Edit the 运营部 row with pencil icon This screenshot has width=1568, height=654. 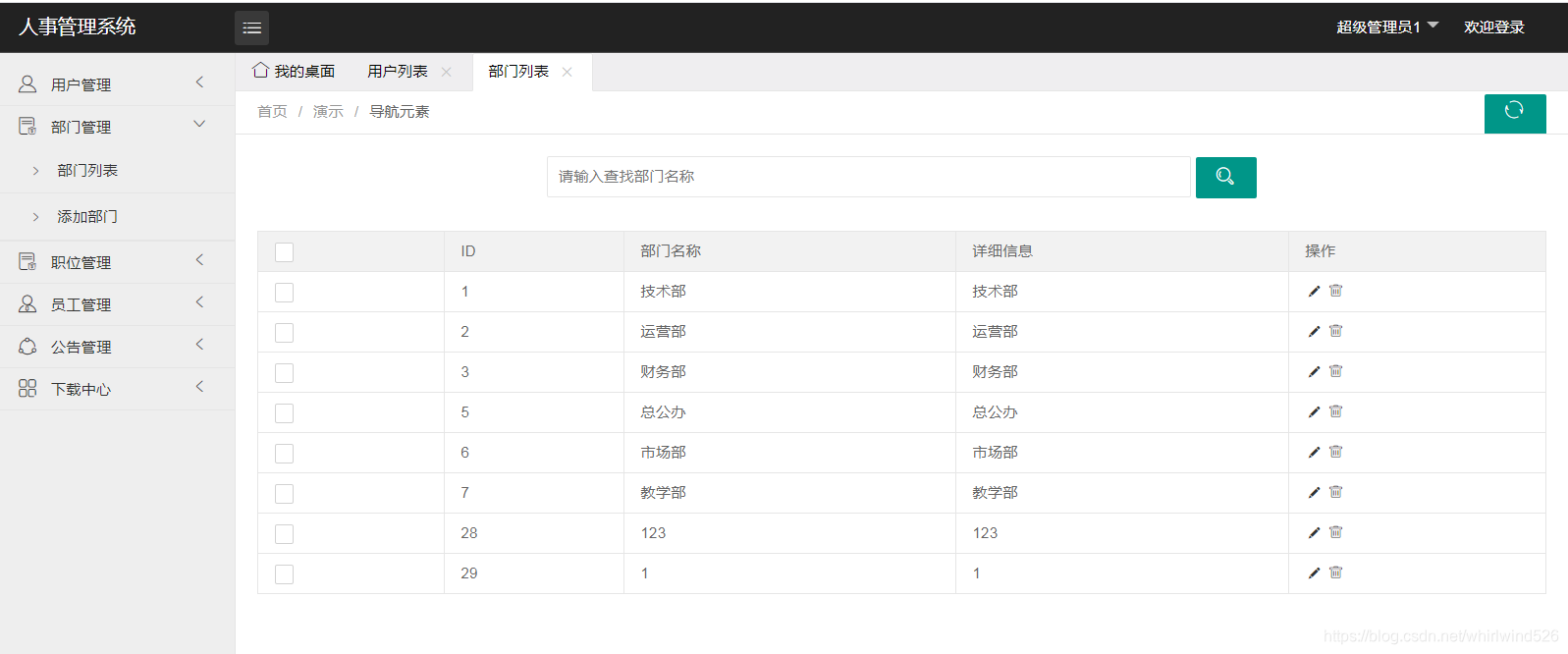coord(1314,332)
